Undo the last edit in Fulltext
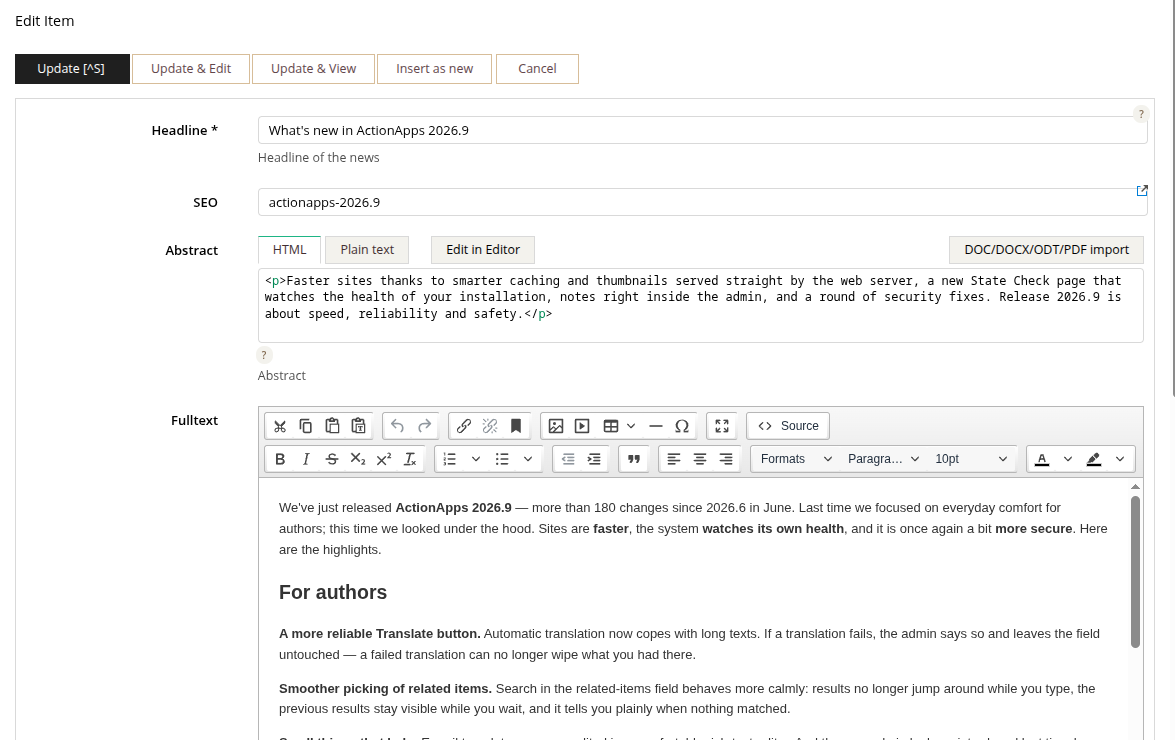1175x740 pixels. click(397, 426)
